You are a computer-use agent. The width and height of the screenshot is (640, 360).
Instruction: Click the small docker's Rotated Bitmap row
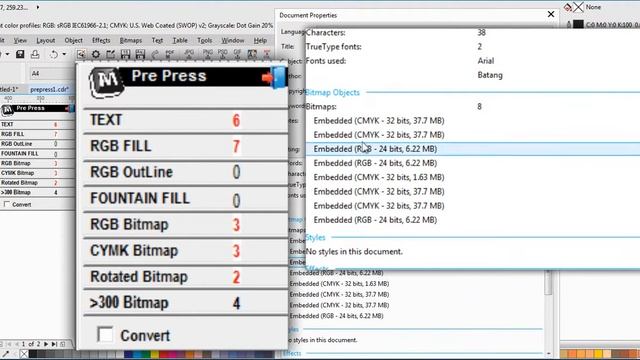[37, 182]
